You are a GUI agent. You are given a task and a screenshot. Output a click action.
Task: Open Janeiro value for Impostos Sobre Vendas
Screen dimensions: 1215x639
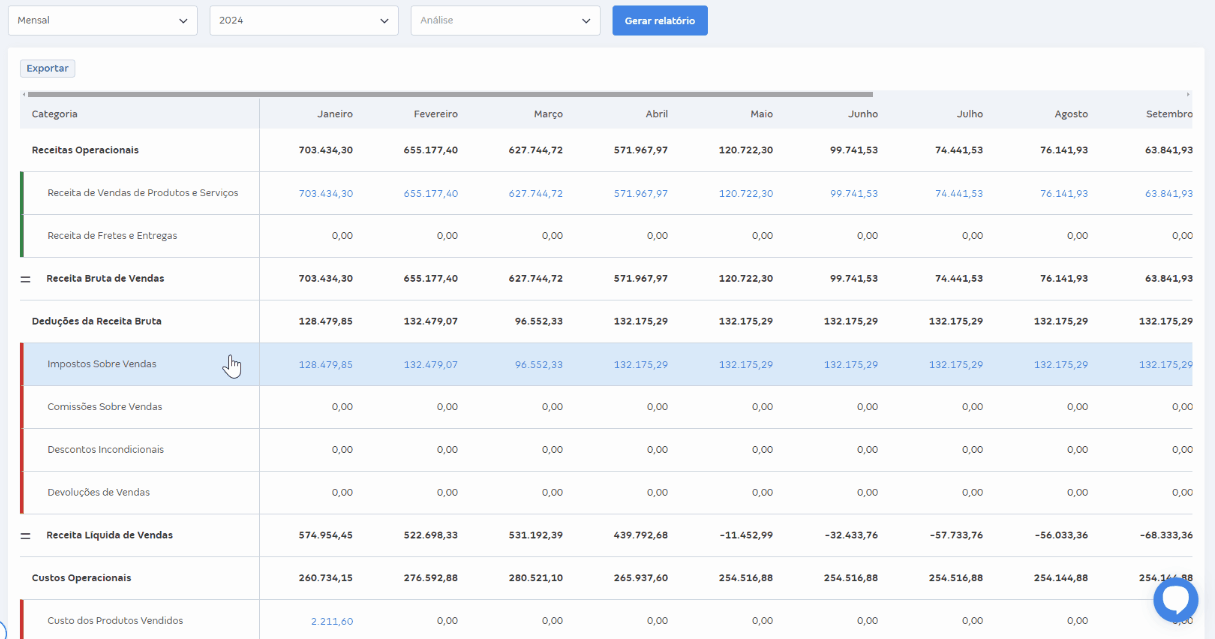pyautogui.click(x=325, y=365)
